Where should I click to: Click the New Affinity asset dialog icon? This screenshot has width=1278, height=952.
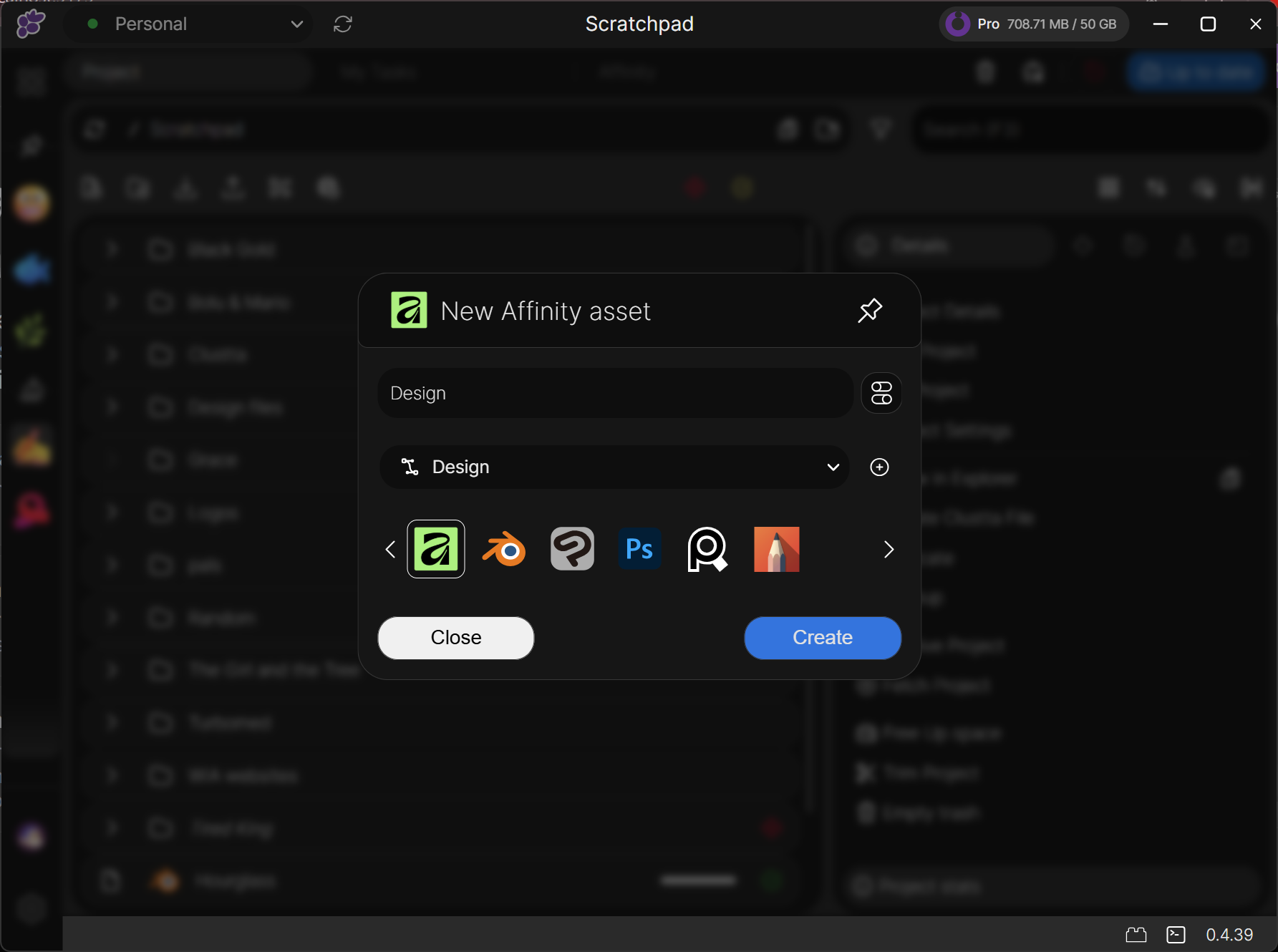[x=409, y=310]
